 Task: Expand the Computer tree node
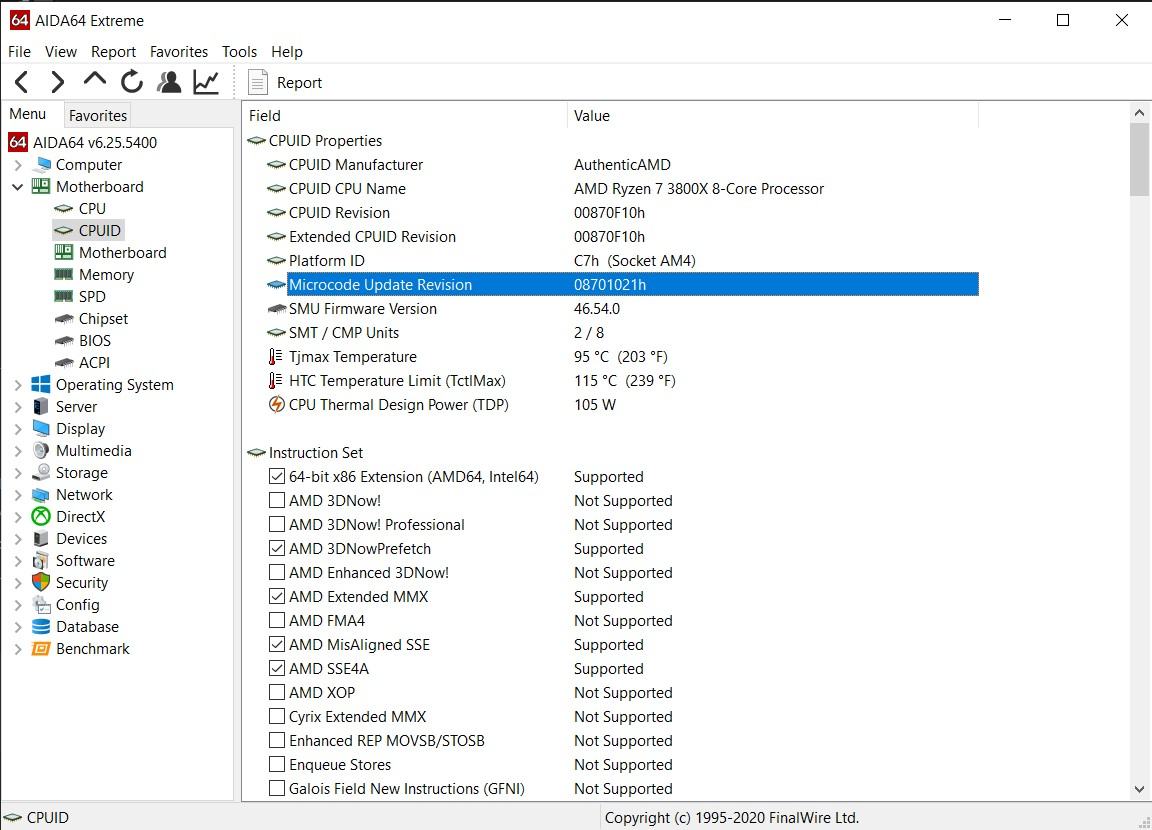(x=18, y=165)
